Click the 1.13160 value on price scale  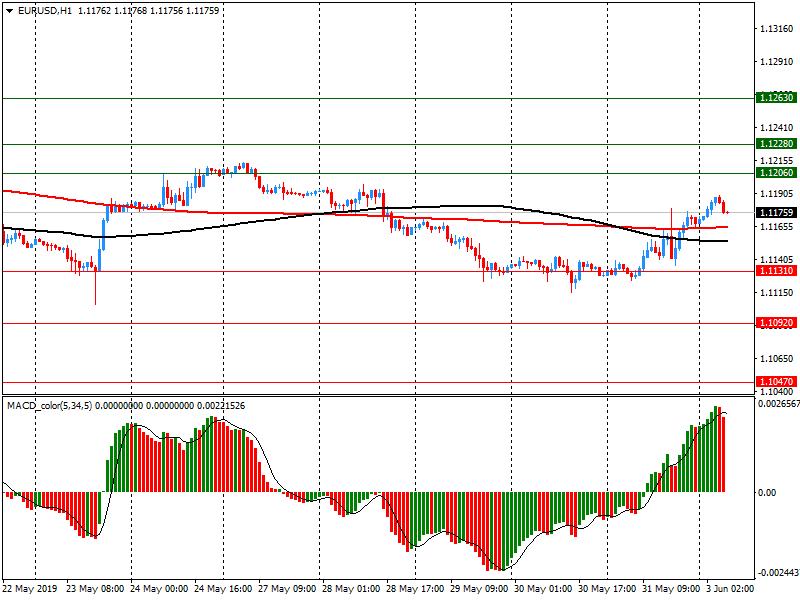click(776, 29)
